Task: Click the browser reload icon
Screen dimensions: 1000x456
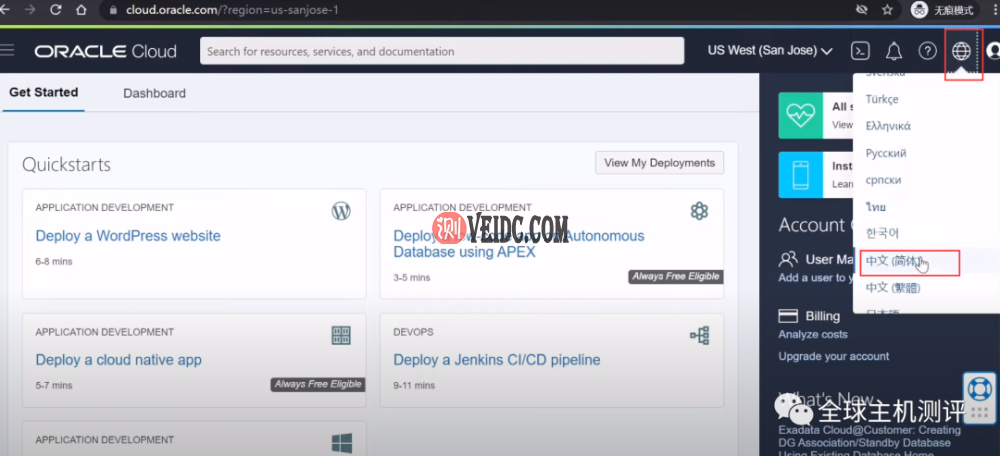Action: pos(55,10)
